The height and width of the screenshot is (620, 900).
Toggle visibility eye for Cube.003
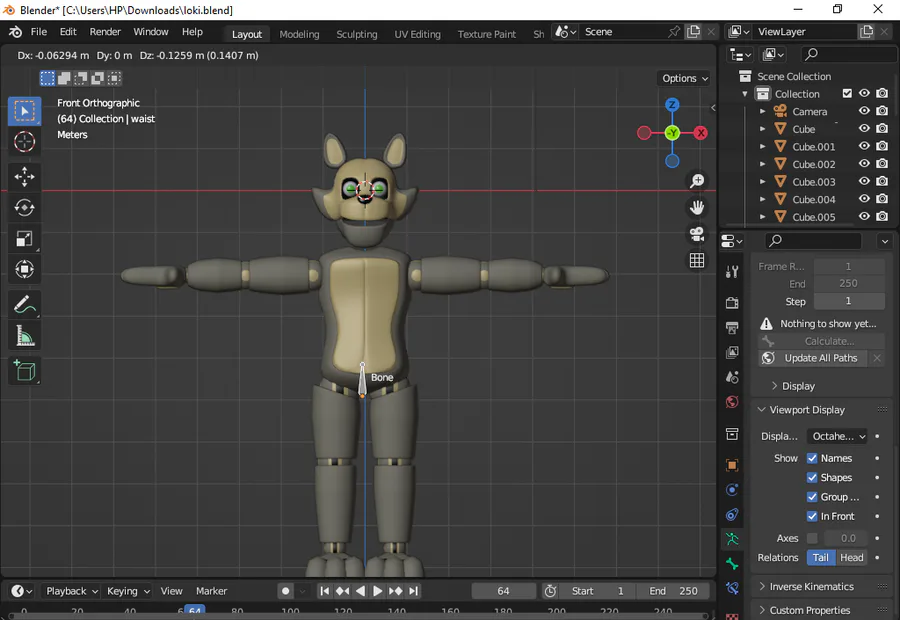coord(864,181)
